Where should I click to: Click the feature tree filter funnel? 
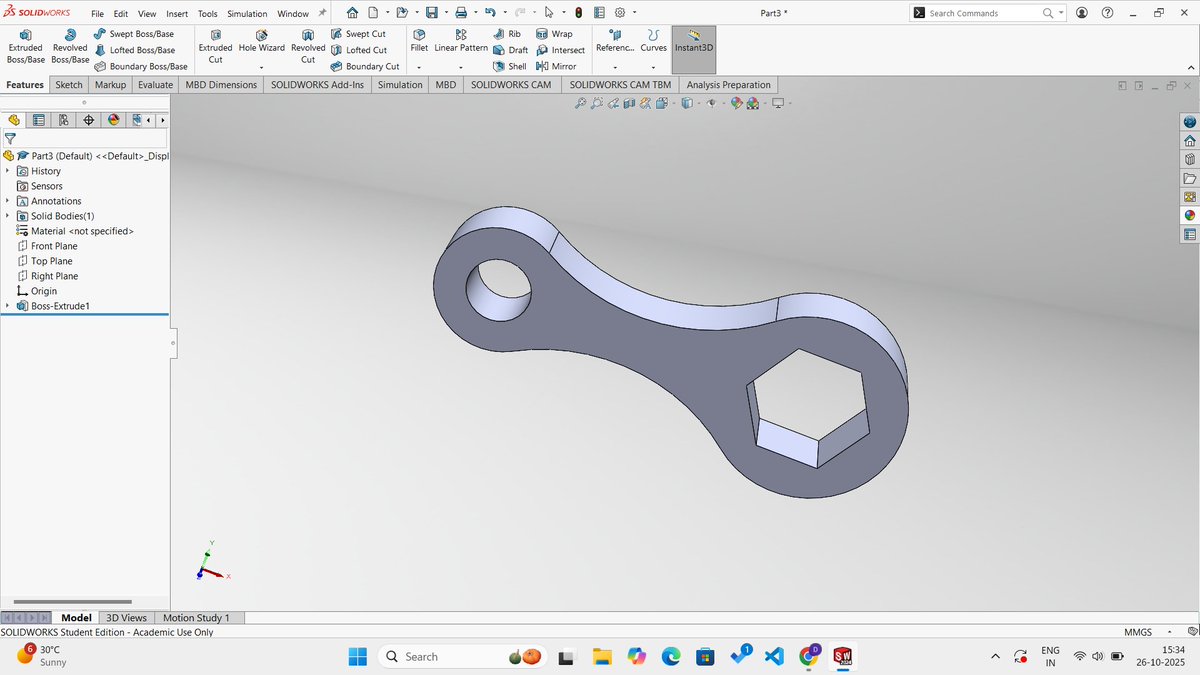(x=10, y=139)
